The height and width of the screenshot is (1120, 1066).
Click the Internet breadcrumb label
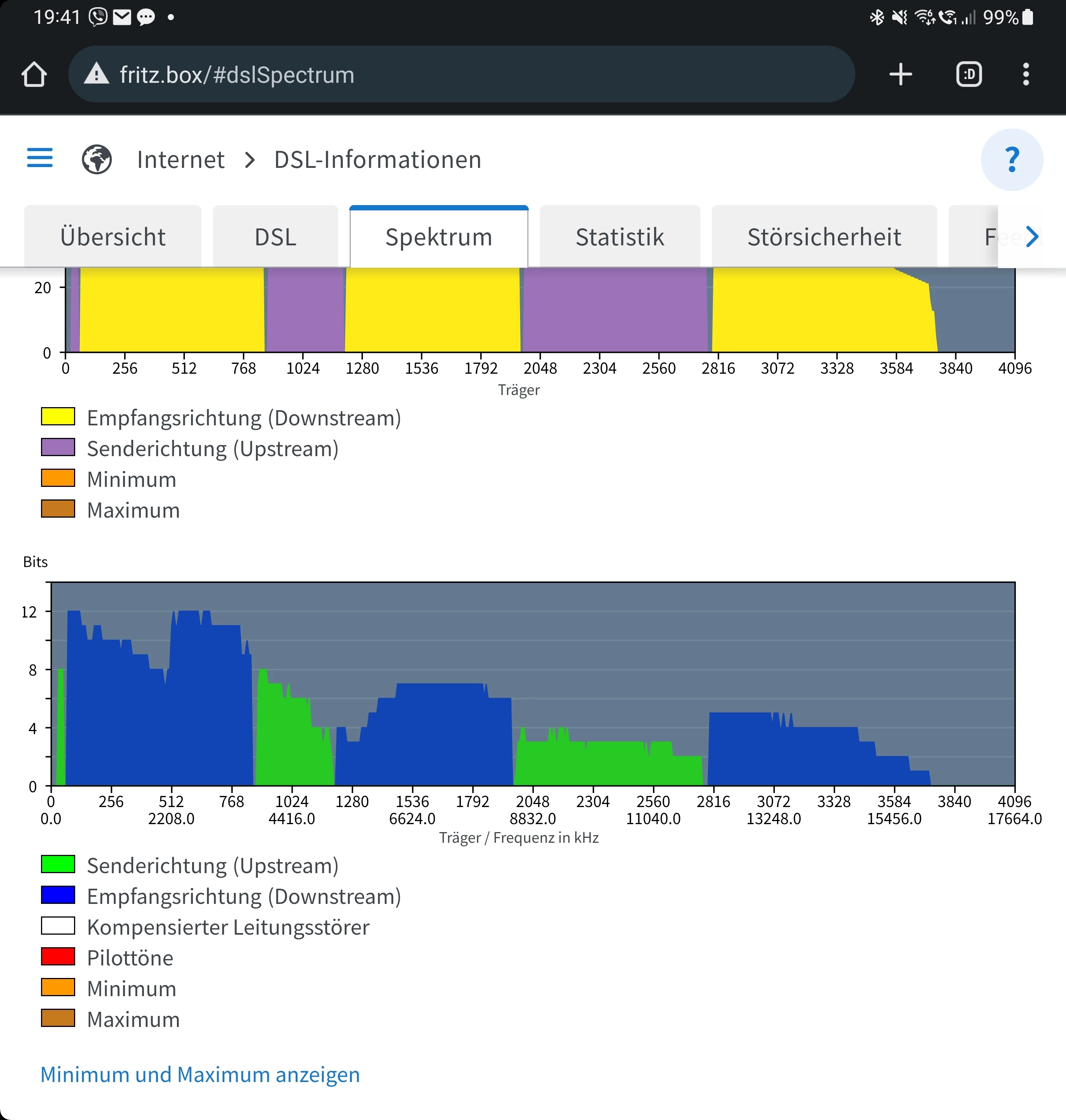pyautogui.click(x=181, y=160)
